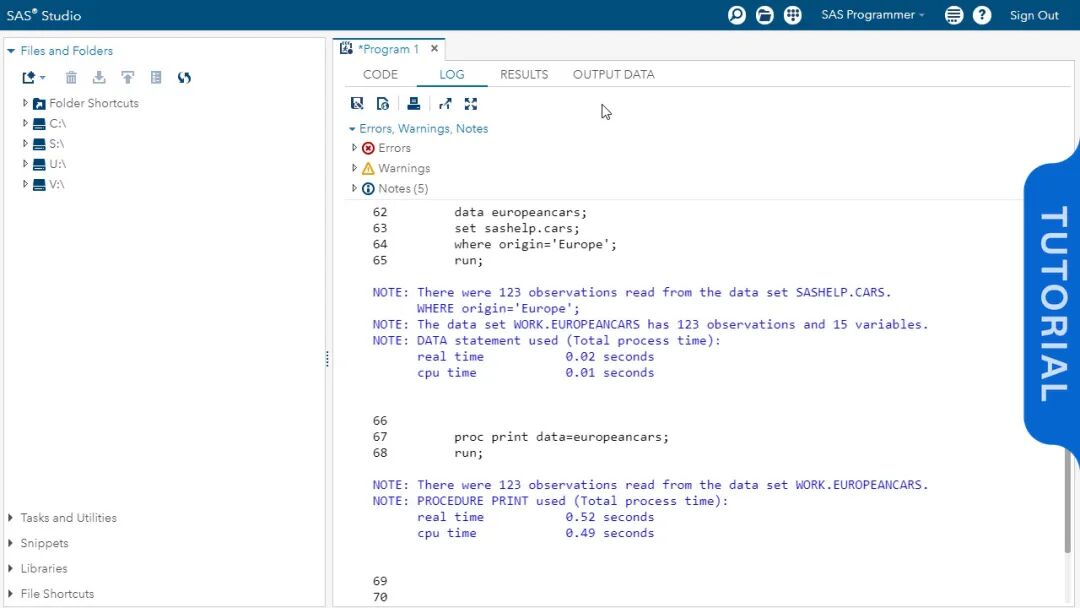1080x608 pixels.
Task: Click the Sign Out link
Action: coord(1034,15)
